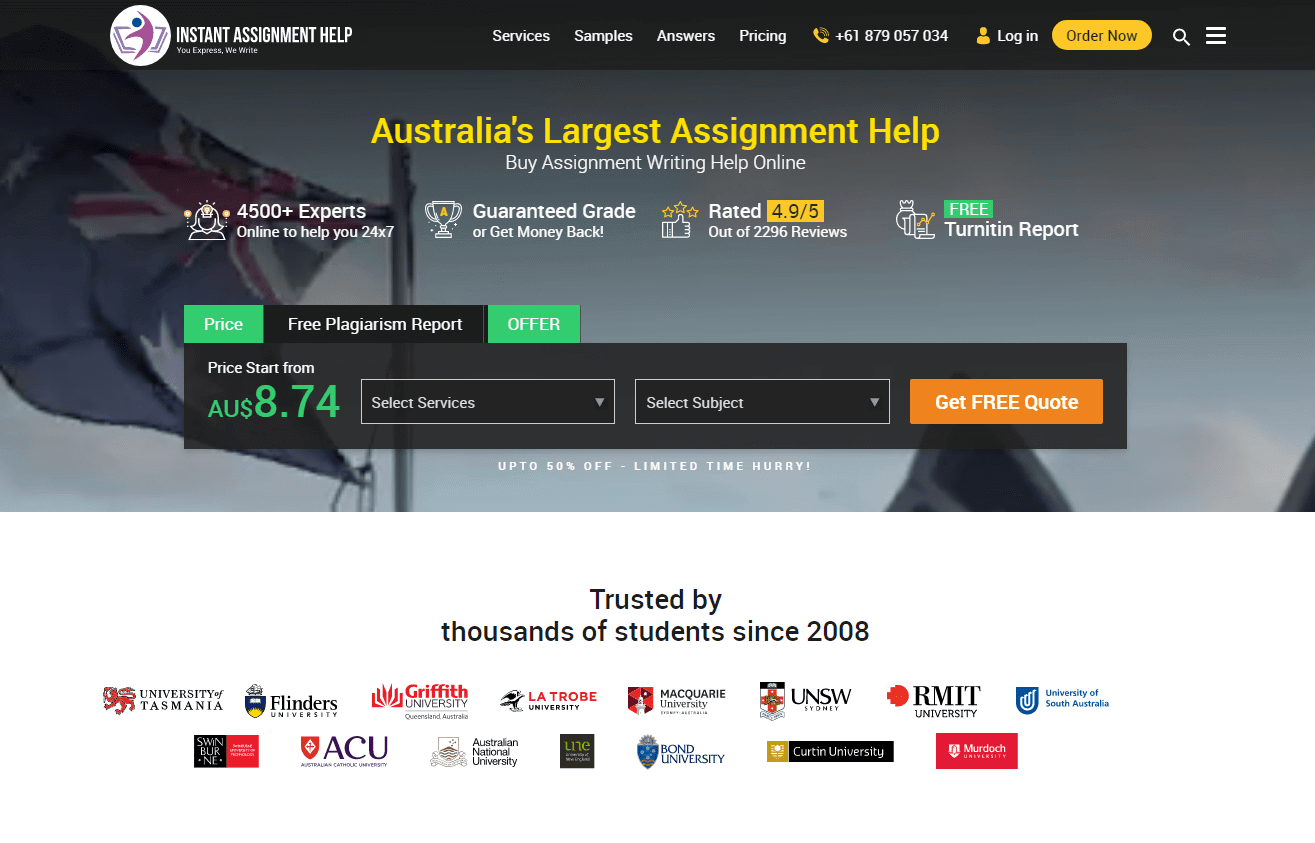Switch to the OFFER tab
The width and height of the screenshot is (1315, 843).
[534, 324]
